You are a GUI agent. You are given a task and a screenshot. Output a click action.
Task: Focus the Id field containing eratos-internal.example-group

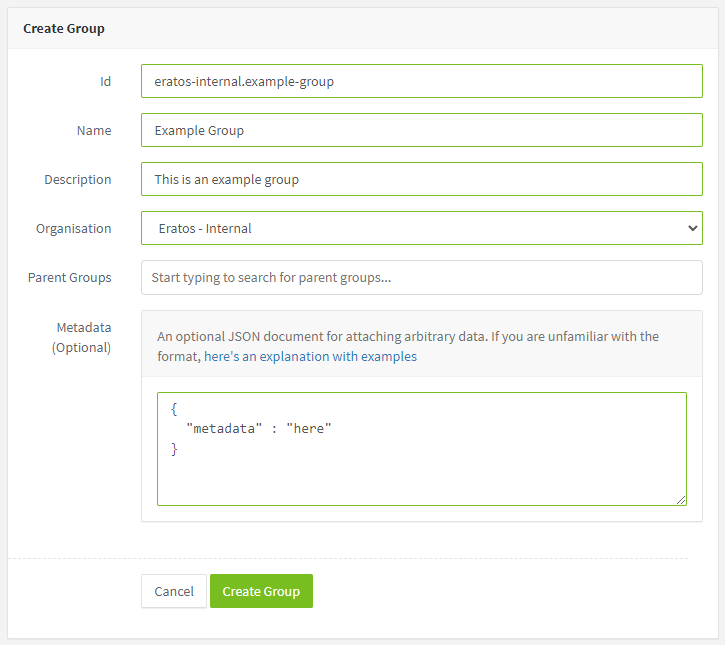tap(422, 81)
